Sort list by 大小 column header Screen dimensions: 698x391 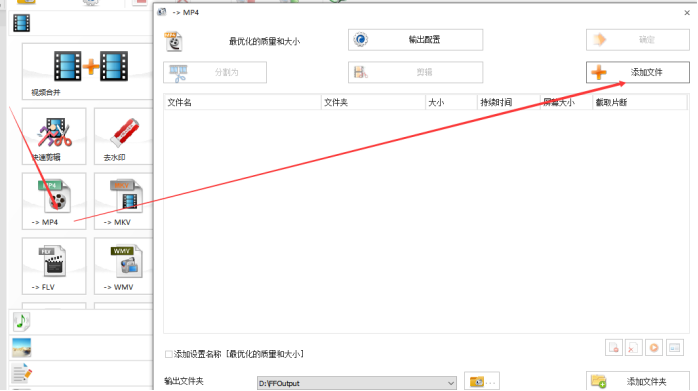(x=451, y=102)
